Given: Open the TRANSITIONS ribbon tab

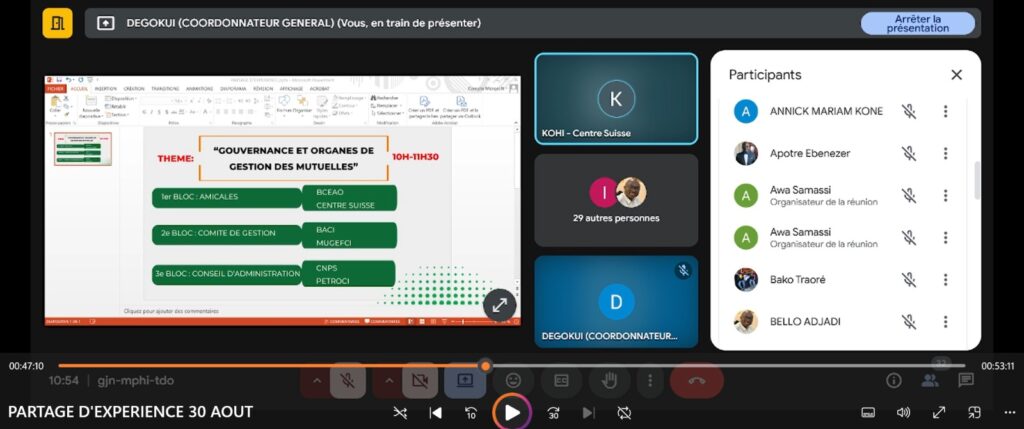Looking at the screenshot, I should (165, 88).
